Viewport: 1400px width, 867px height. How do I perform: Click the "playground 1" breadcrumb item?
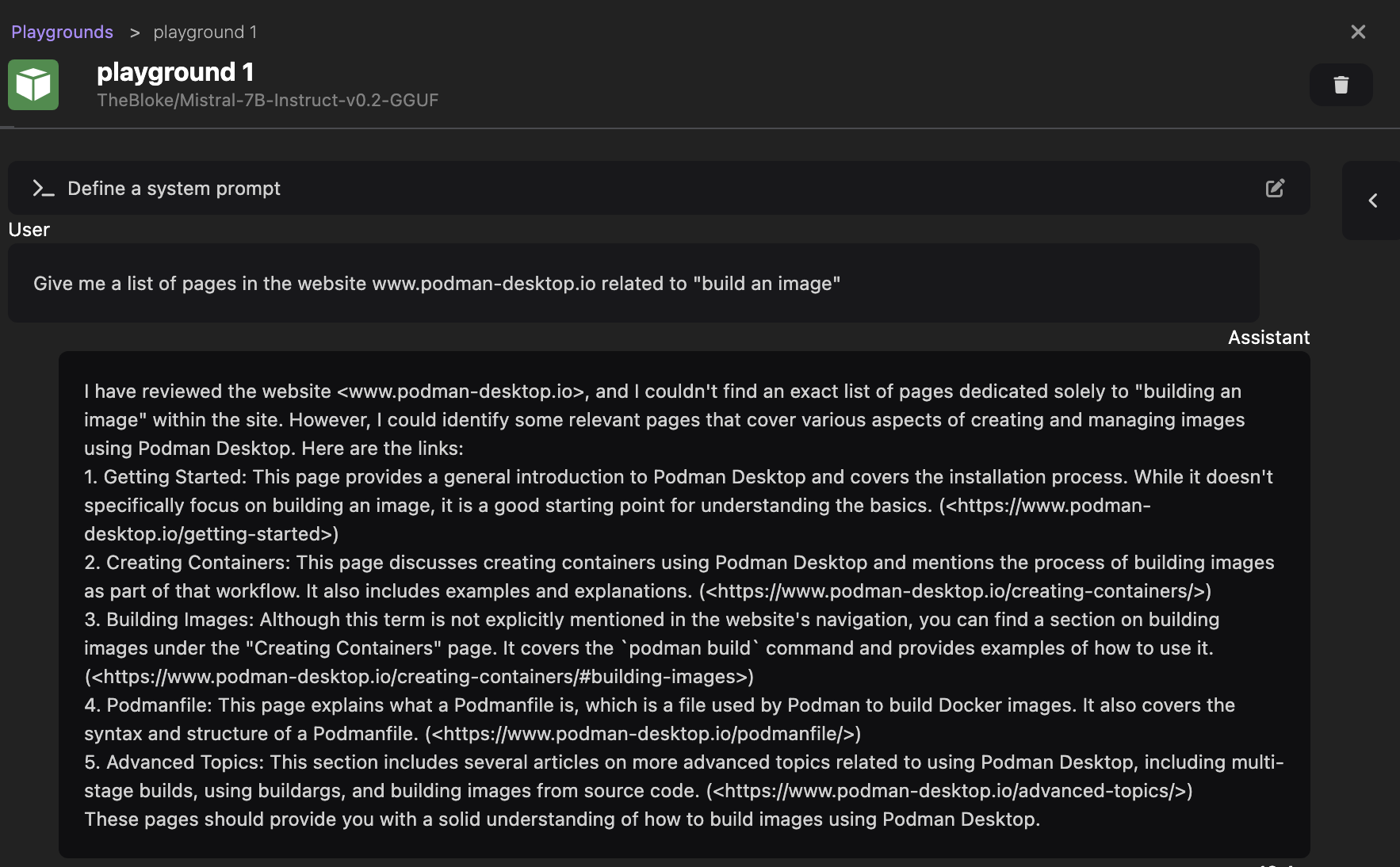tap(205, 32)
